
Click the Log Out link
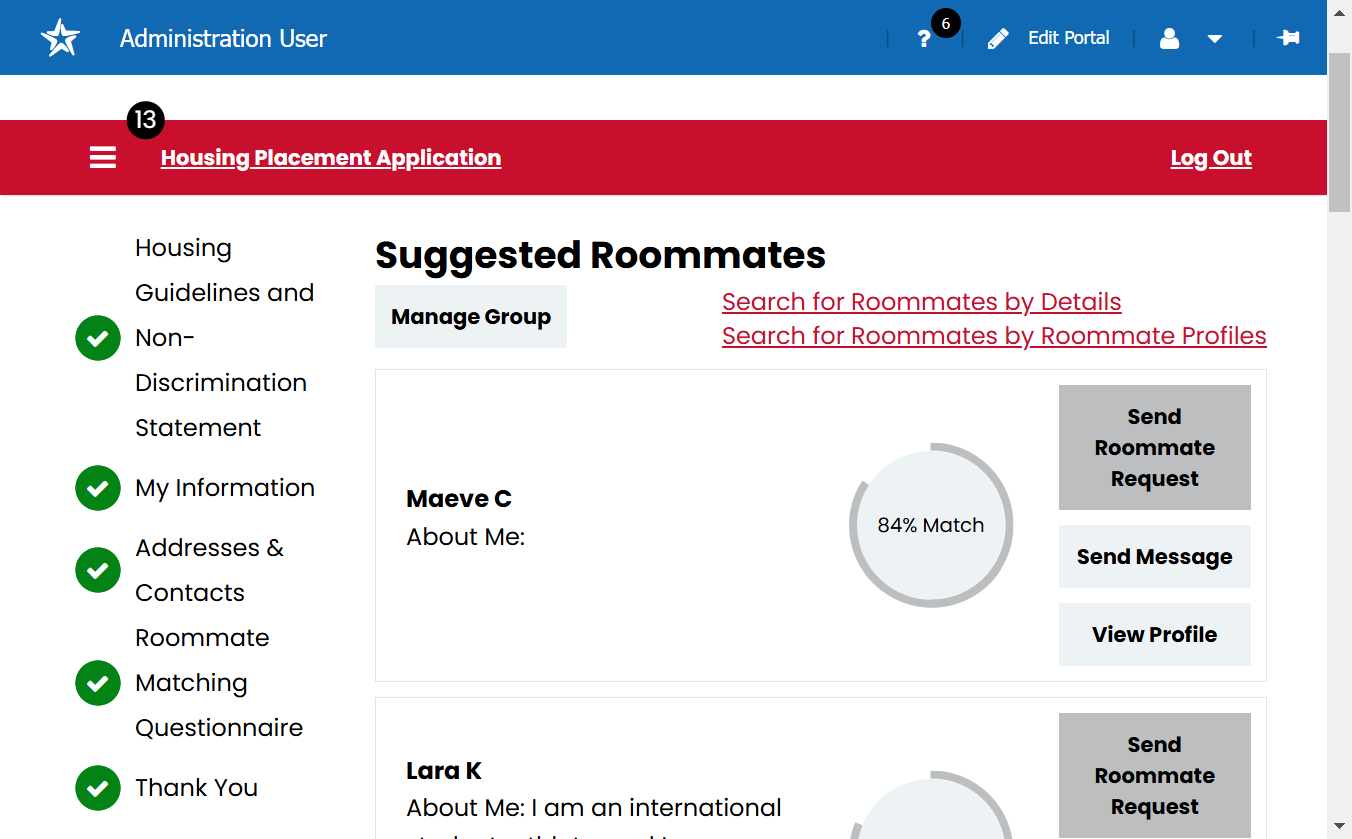tap(1211, 158)
